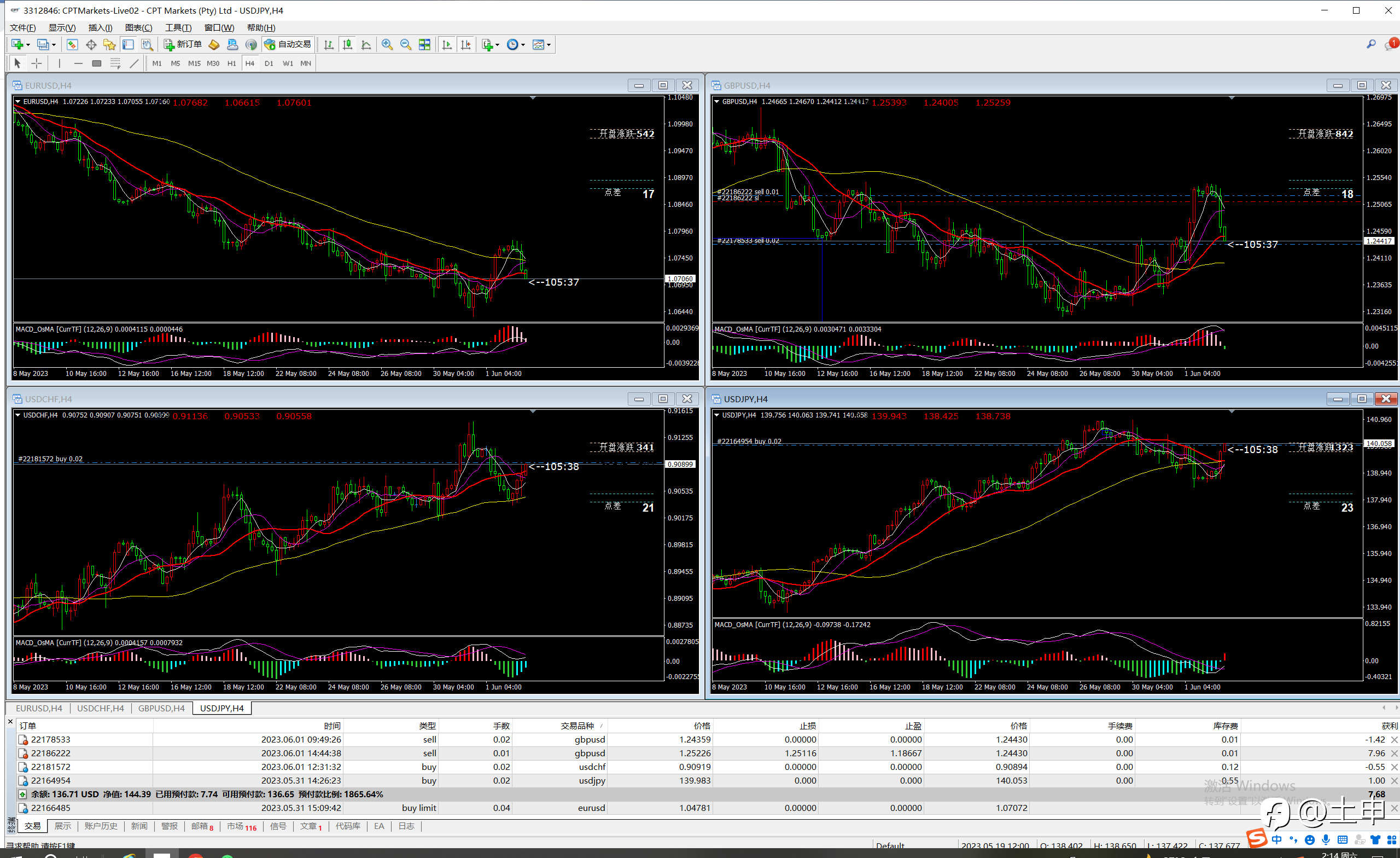This screenshot has height=858, width=1400.
Task: Select the vertical line drawing tool
Action: pyautogui.click(x=59, y=63)
